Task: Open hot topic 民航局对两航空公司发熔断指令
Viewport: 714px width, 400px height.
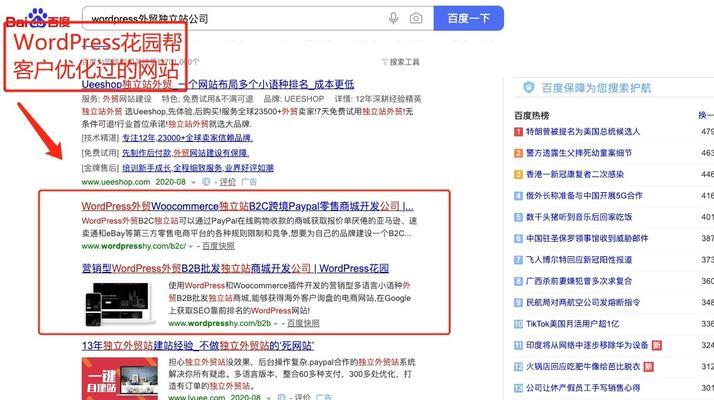Action: (583, 303)
